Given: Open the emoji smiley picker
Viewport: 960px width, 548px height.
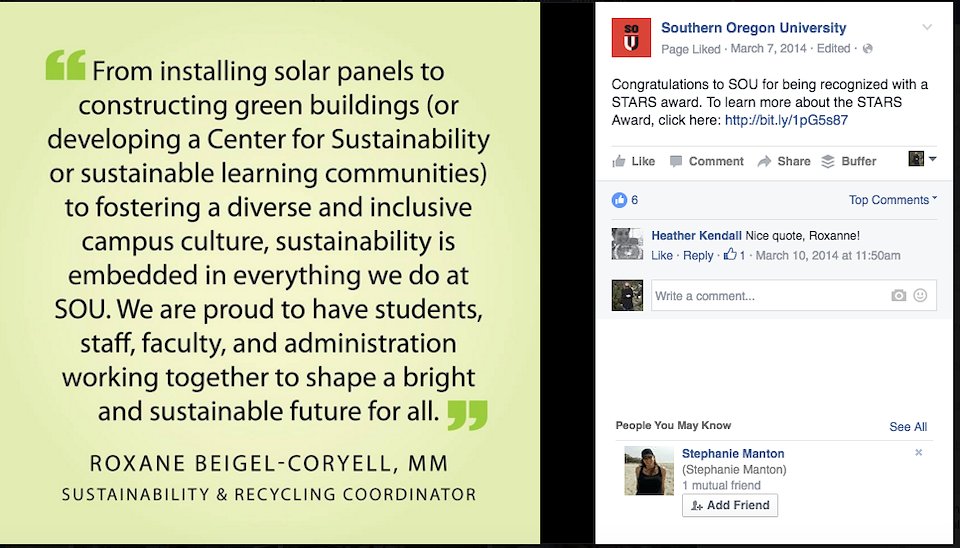Looking at the screenshot, I should tap(920, 295).
